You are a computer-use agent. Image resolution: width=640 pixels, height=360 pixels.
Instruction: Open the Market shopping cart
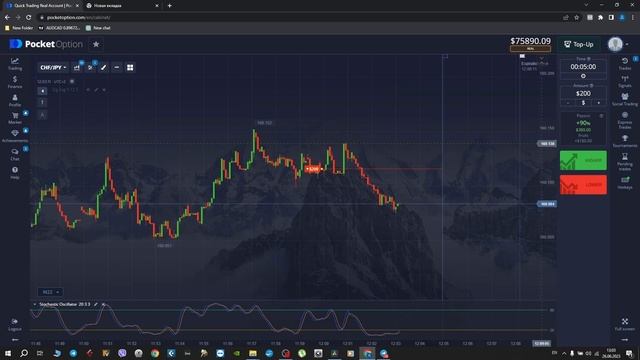pyautogui.click(x=15, y=118)
